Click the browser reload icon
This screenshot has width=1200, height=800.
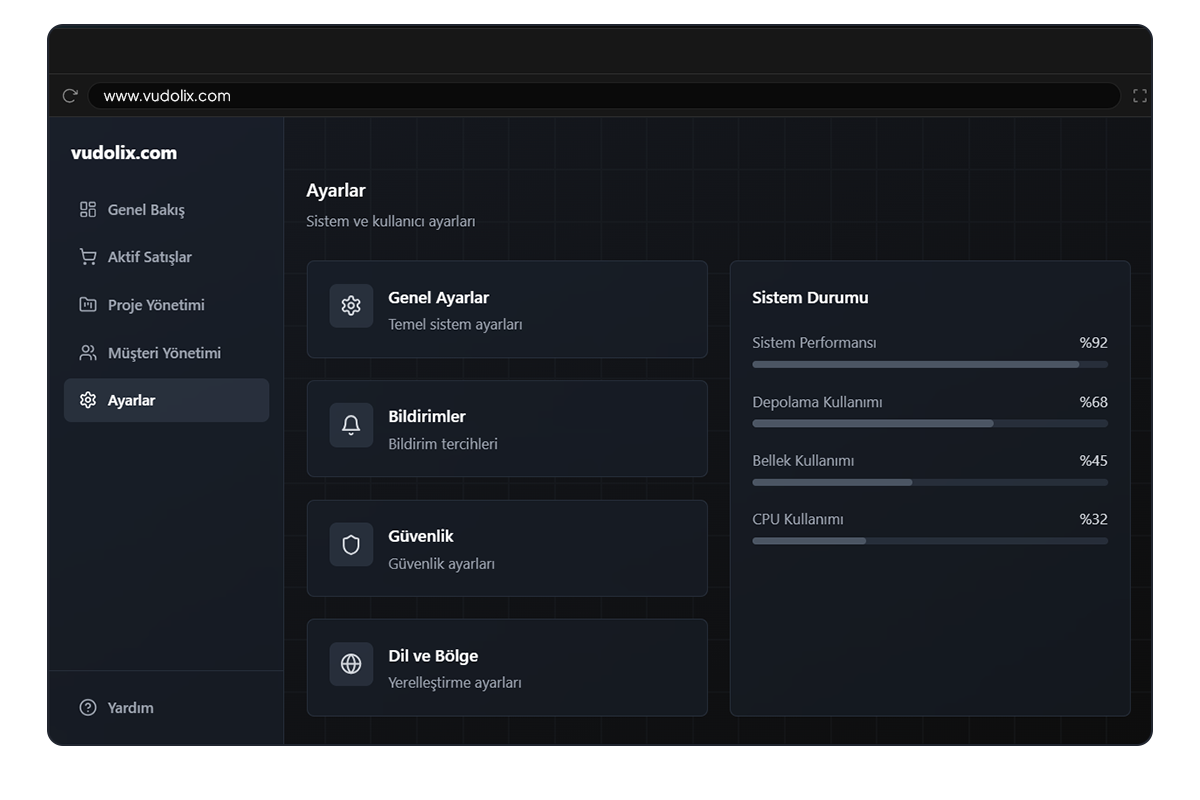click(x=70, y=96)
